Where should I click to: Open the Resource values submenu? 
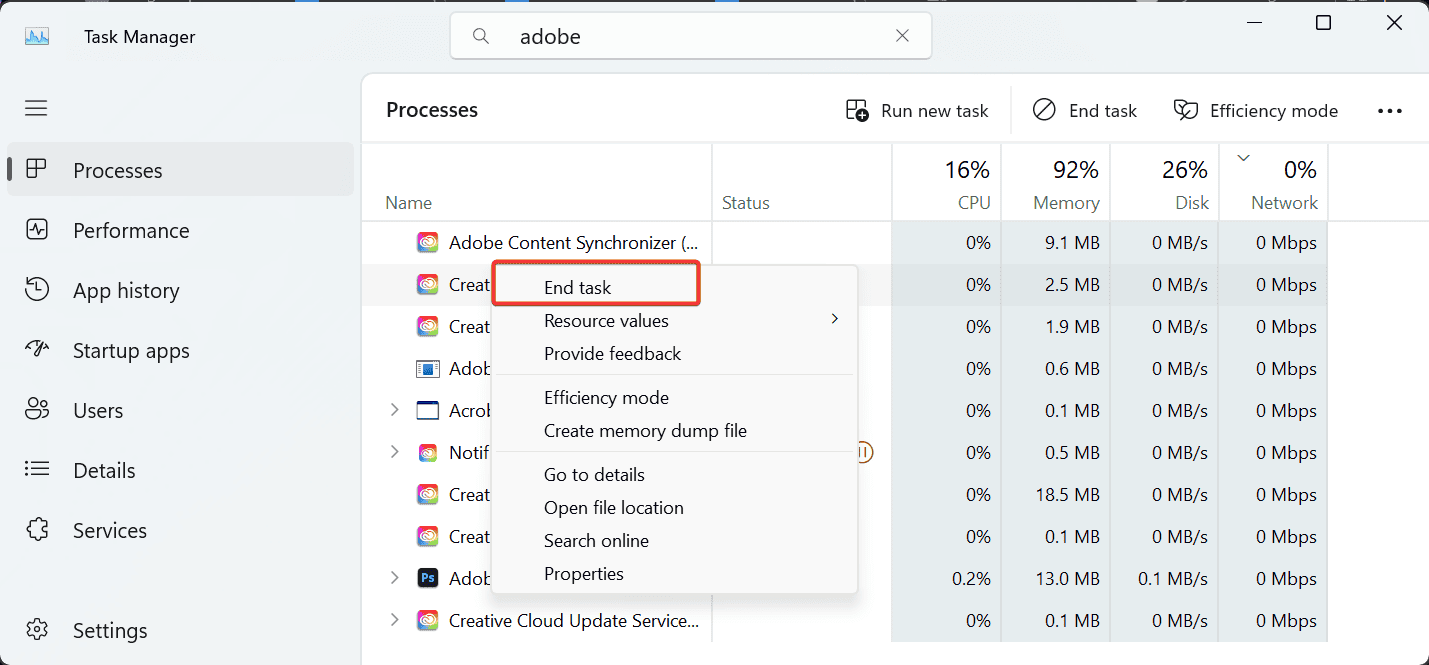pyautogui.click(x=606, y=320)
